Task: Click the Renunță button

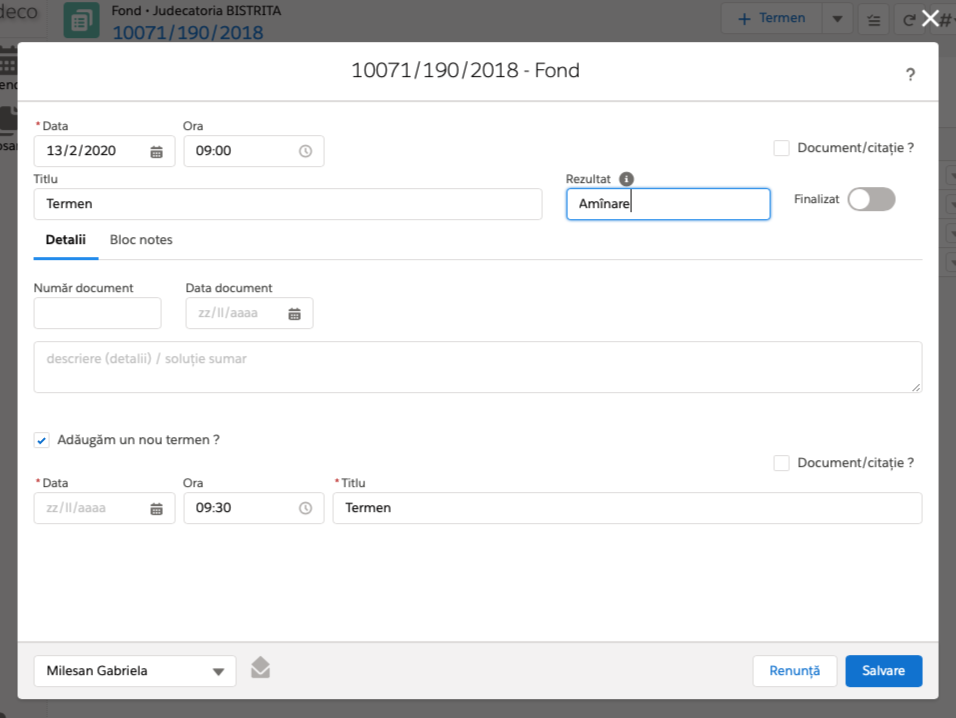Action: (794, 671)
